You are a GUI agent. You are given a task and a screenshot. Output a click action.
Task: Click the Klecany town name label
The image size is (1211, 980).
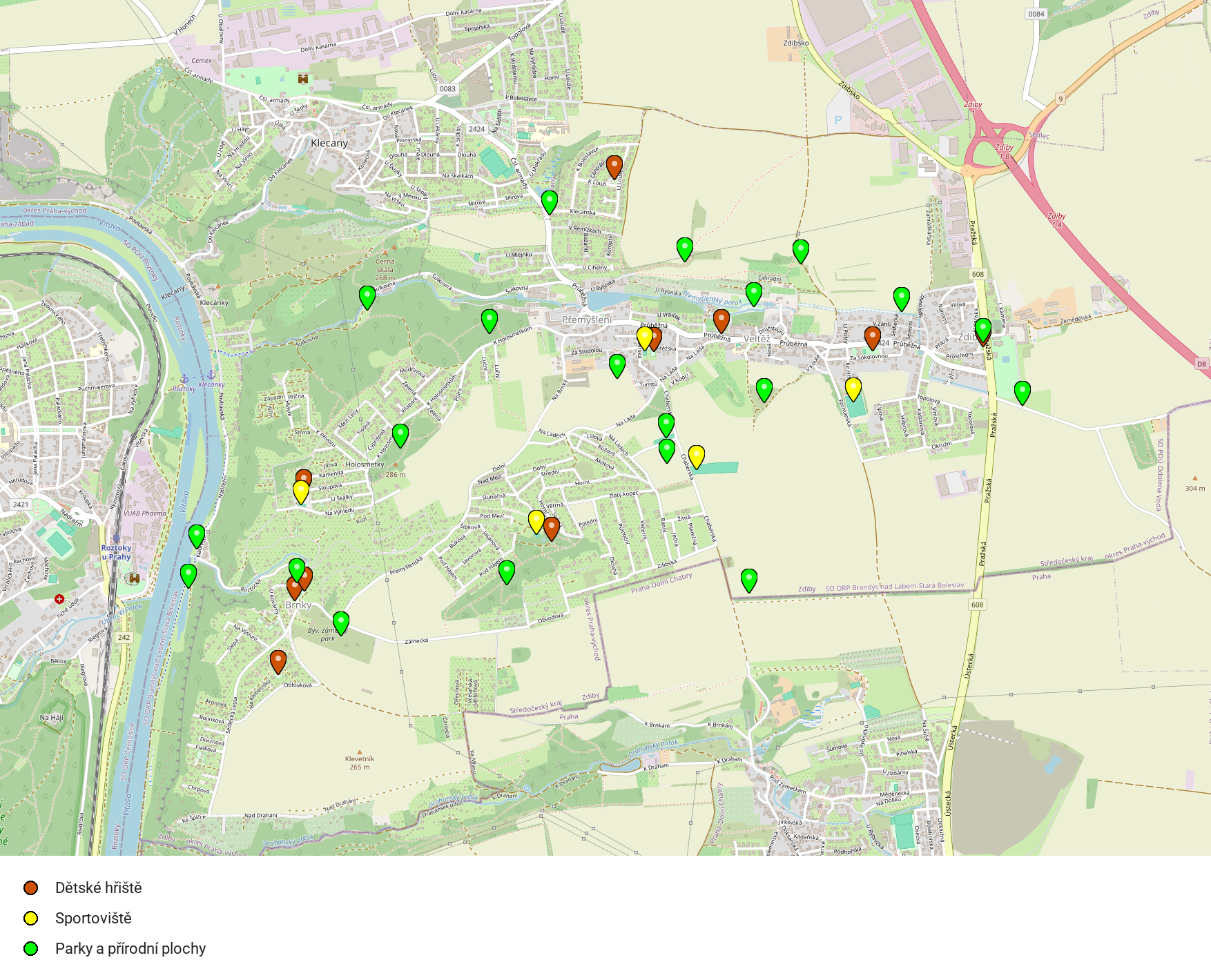pos(329,143)
